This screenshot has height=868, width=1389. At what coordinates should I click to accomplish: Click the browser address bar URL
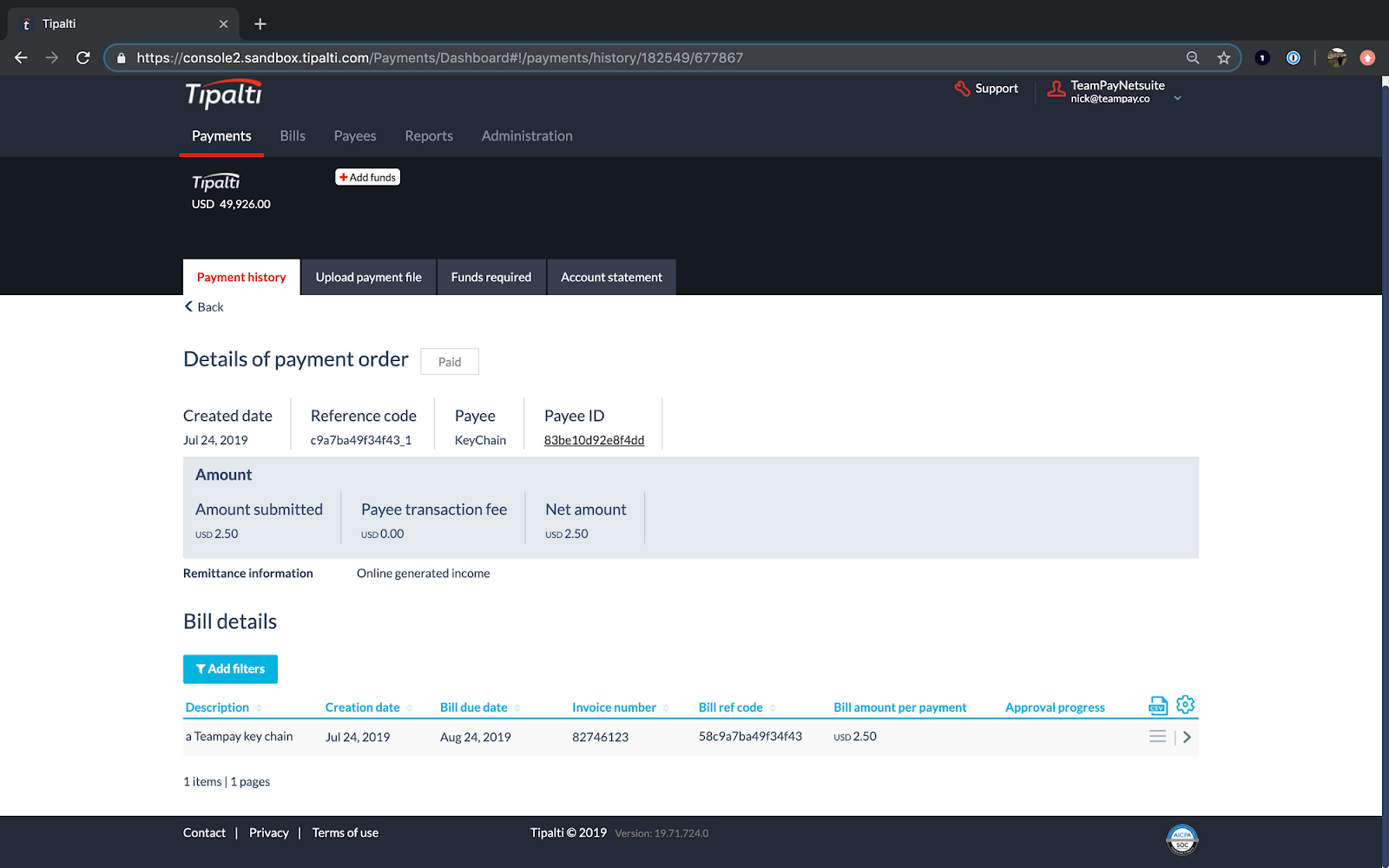pos(439,58)
